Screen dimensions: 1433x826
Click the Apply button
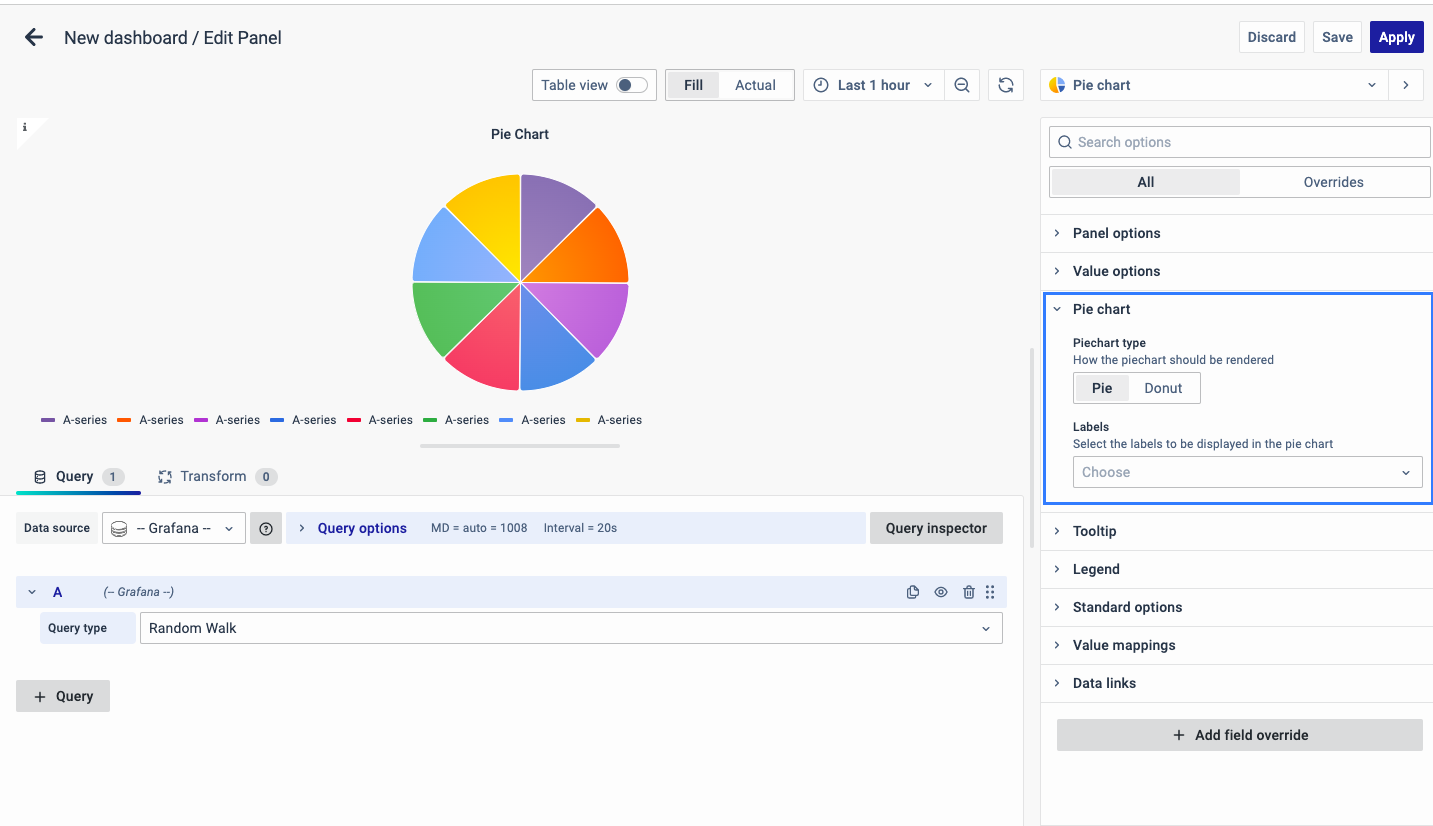[x=1396, y=37]
